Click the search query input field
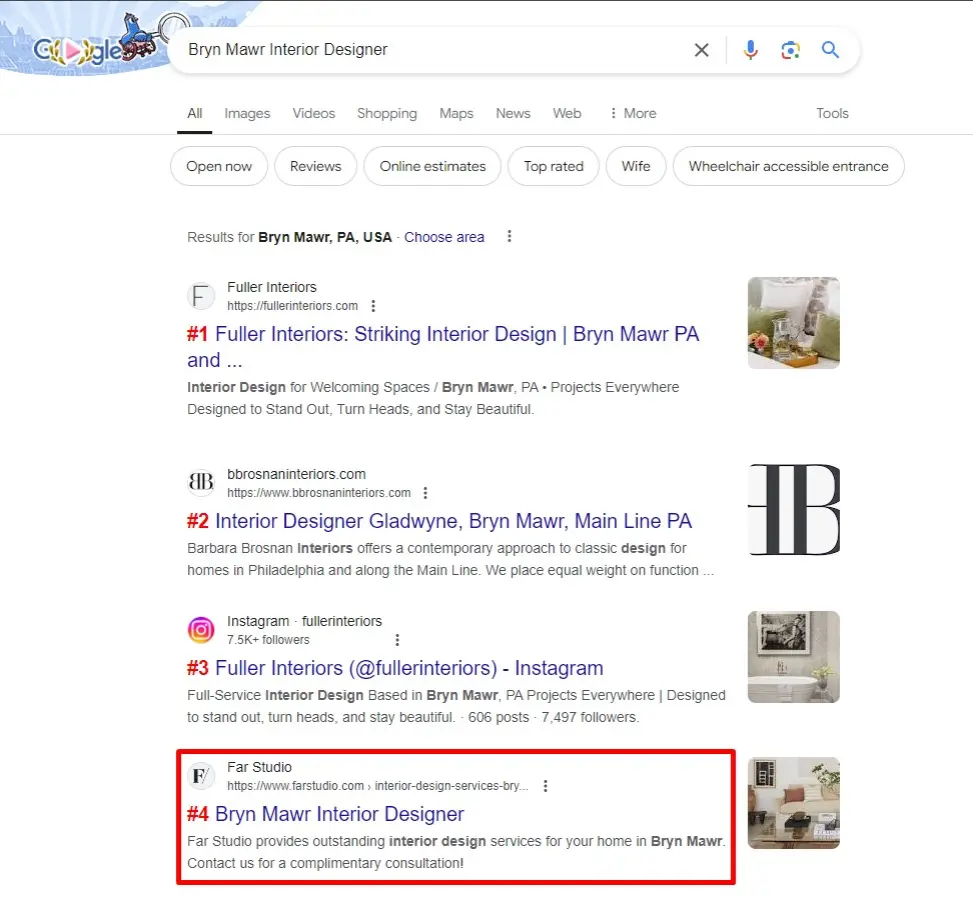The image size is (973, 902). pyautogui.click(x=430, y=50)
